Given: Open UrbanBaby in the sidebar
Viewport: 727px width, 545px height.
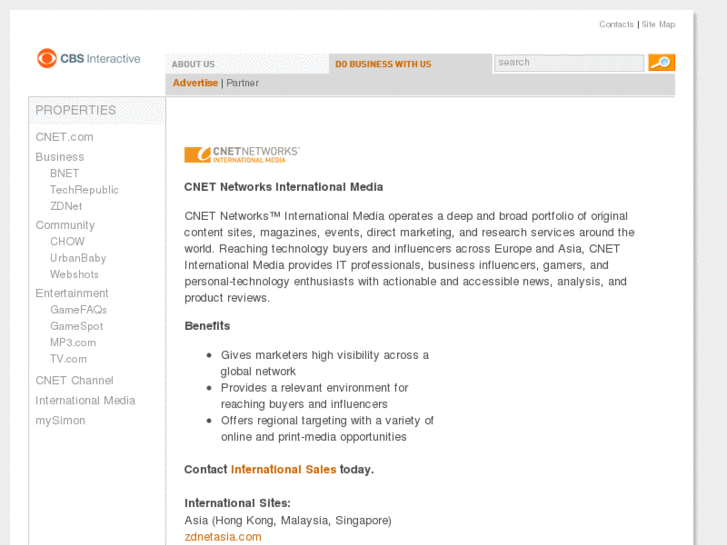Looking at the screenshot, I should (x=78, y=258).
